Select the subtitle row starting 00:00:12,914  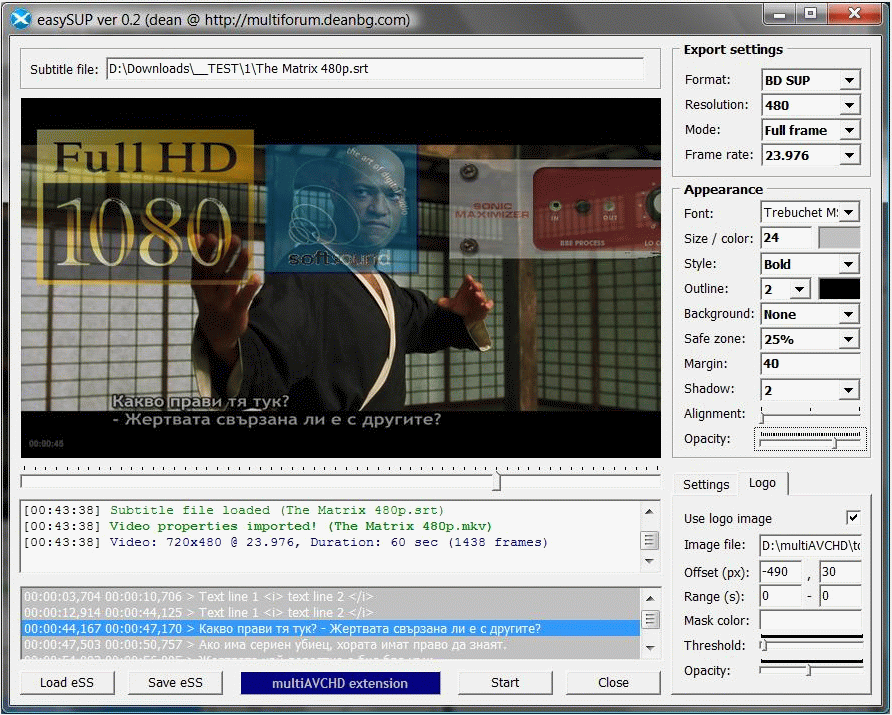331,613
